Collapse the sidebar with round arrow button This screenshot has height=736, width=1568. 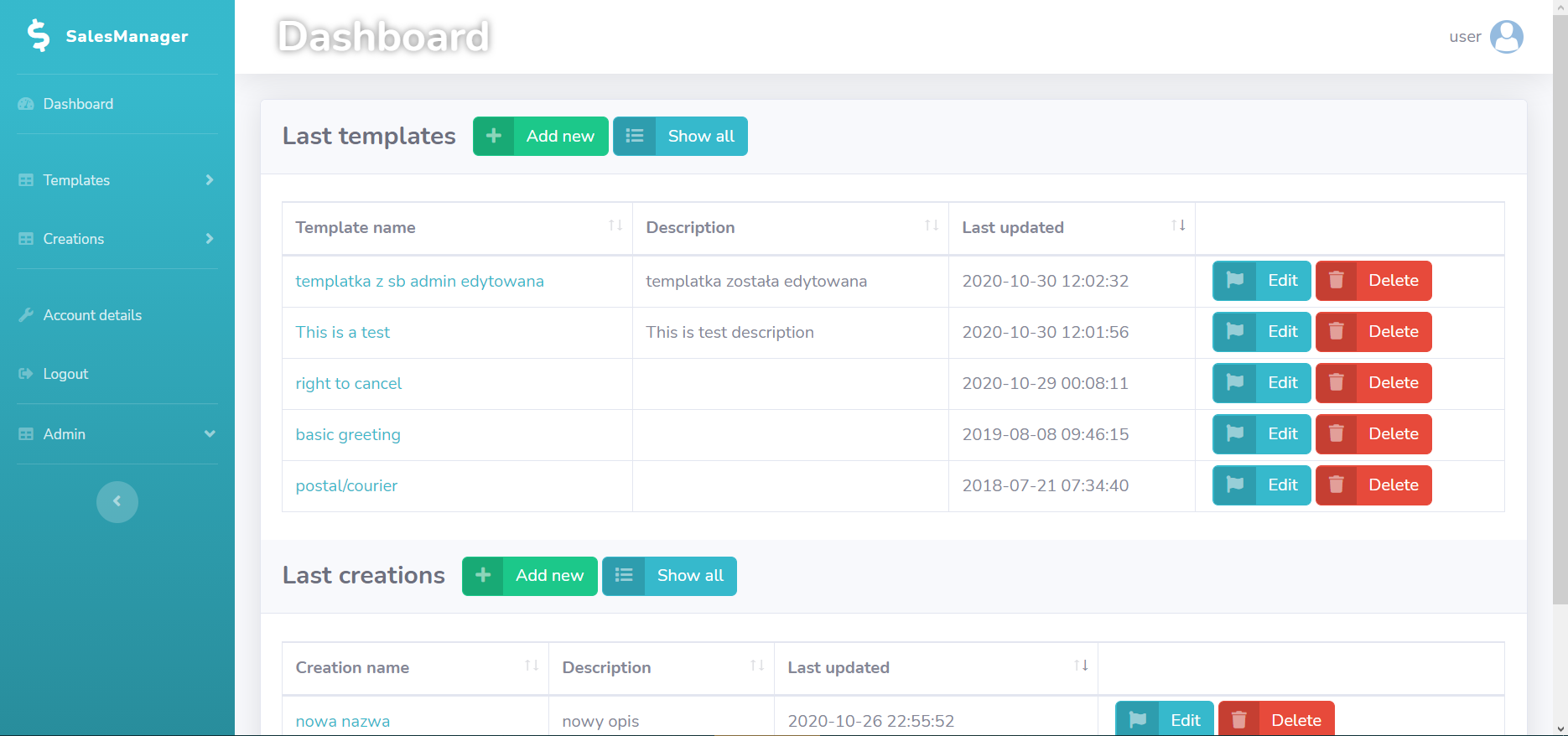(x=117, y=502)
